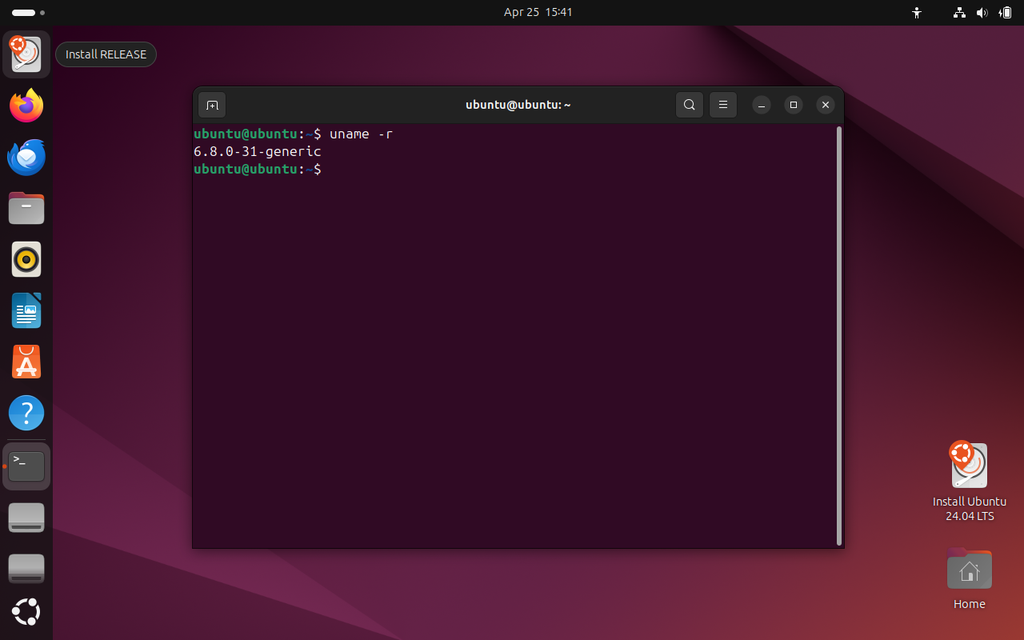Image resolution: width=1024 pixels, height=640 pixels.
Task: Click the terminal search icon
Action: pyautogui.click(x=689, y=105)
